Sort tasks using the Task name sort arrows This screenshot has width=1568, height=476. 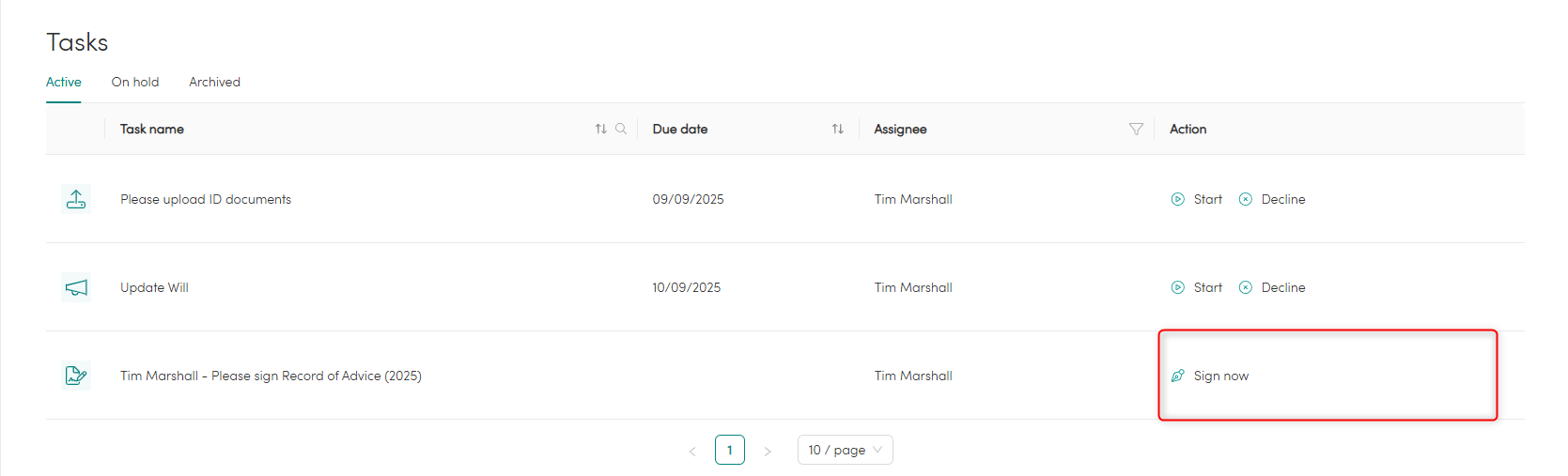pyautogui.click(x=601, y=129)
